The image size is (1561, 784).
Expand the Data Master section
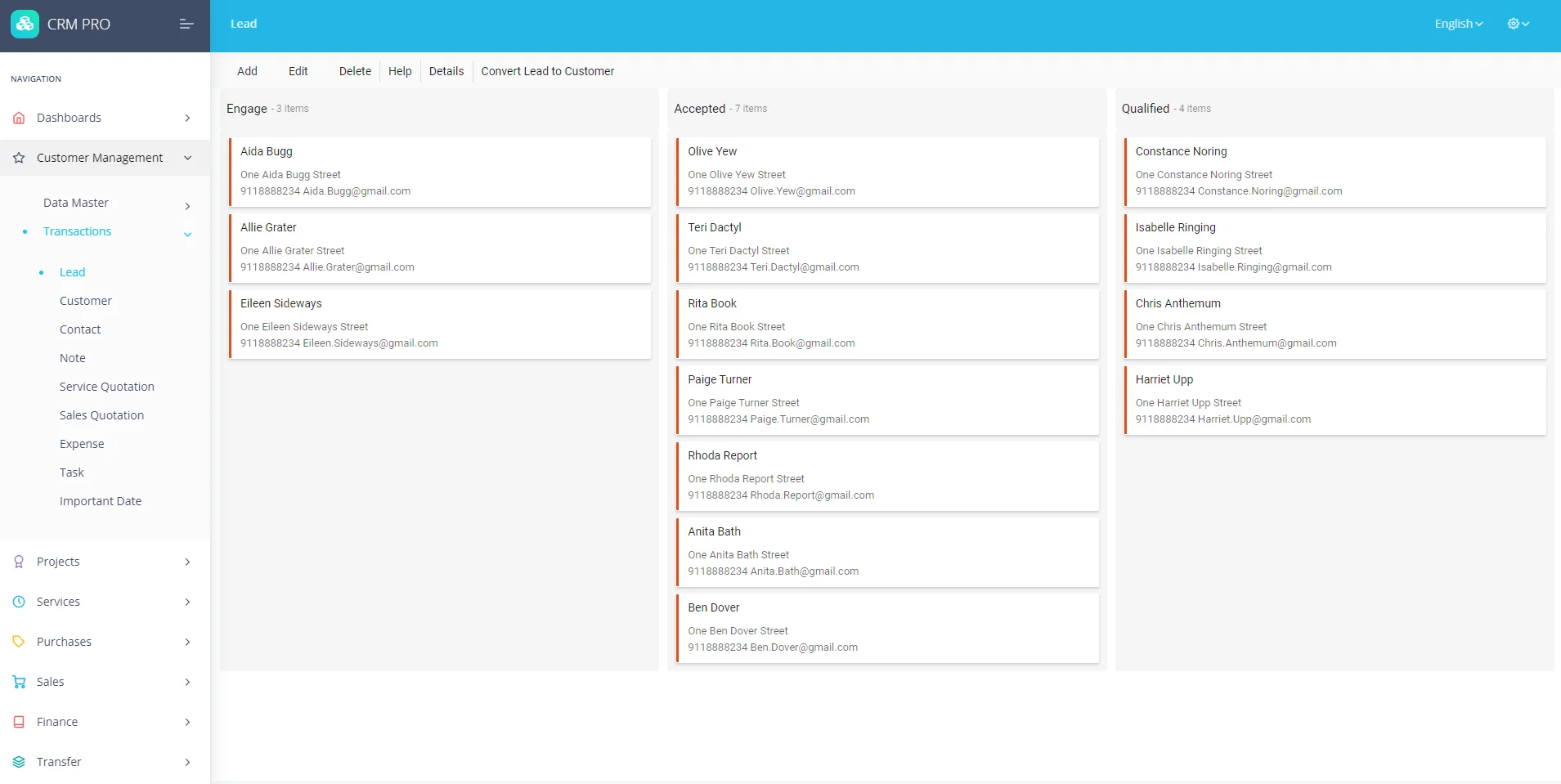[76, 202]
